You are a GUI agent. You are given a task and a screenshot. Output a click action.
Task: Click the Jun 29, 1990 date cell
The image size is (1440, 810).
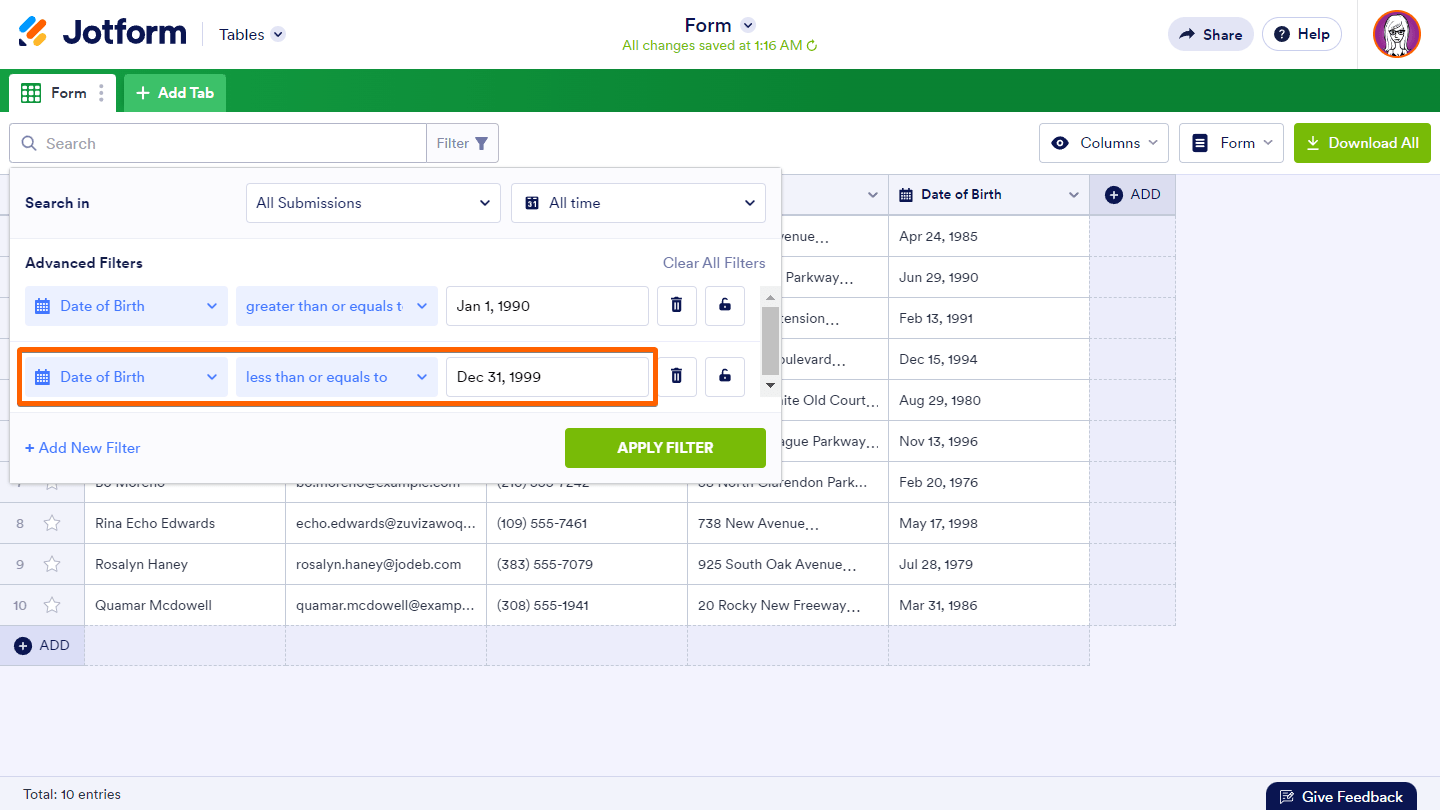pyautogui.click(x=989, y=277)
